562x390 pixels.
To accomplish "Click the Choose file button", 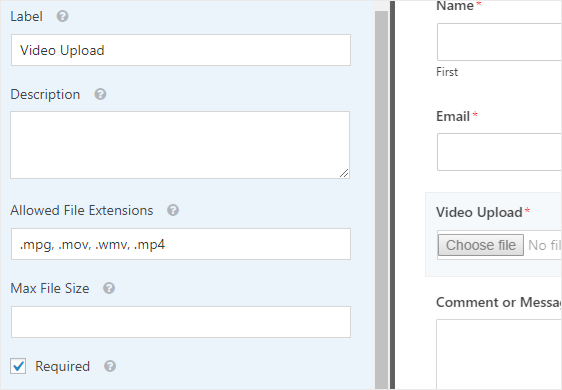I will click(481, 245).
